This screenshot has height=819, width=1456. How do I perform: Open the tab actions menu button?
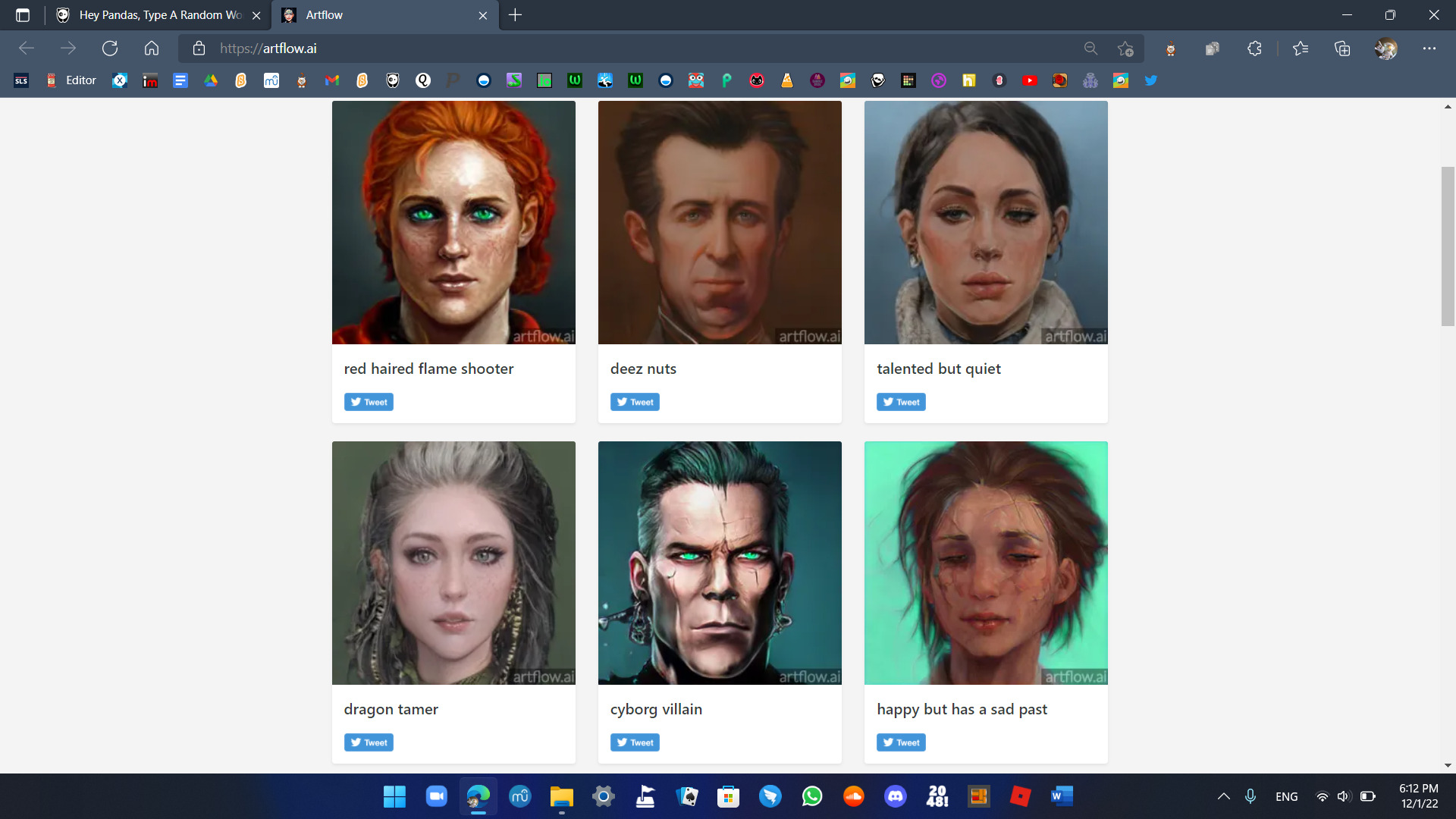pos(23,15)
